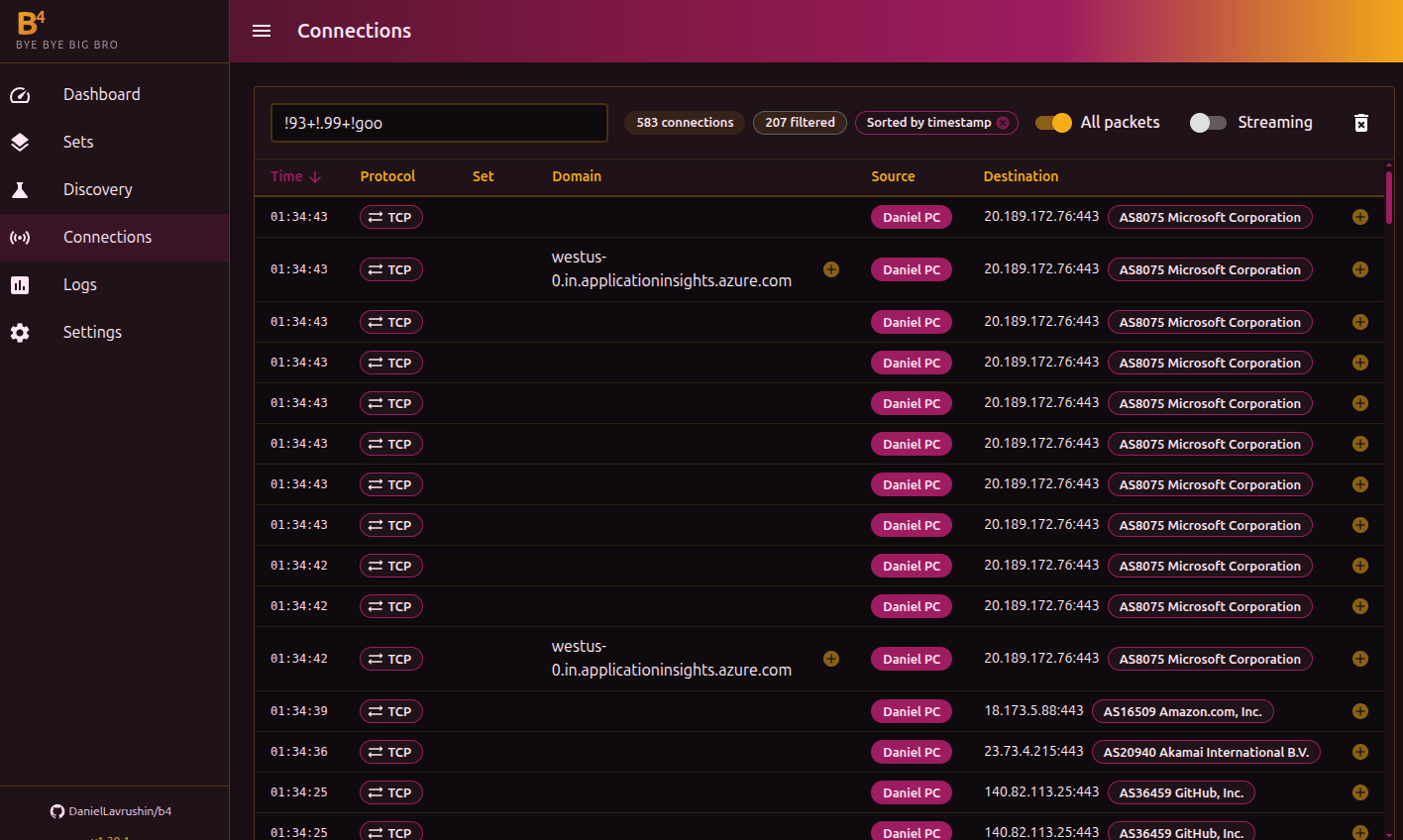Image resolution: width=1403 pixels, height=840 pixels.
Task: Remove the Sorted by timestamp chip
Action: tap(1003, 123)
